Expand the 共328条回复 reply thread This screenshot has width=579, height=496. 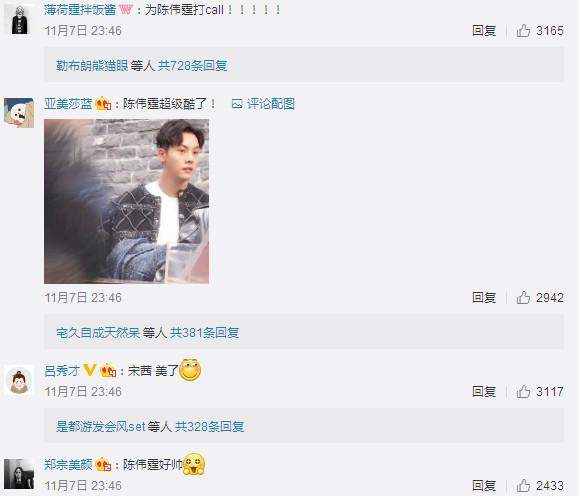[x=209, y=427]
